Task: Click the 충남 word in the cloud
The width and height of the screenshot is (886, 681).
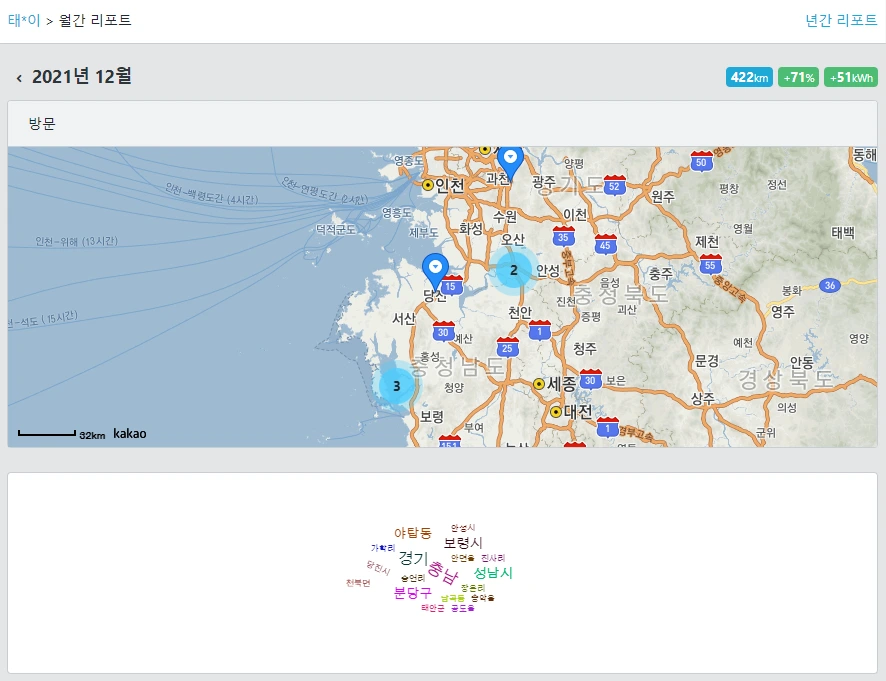Action: [x=442, y=572]
